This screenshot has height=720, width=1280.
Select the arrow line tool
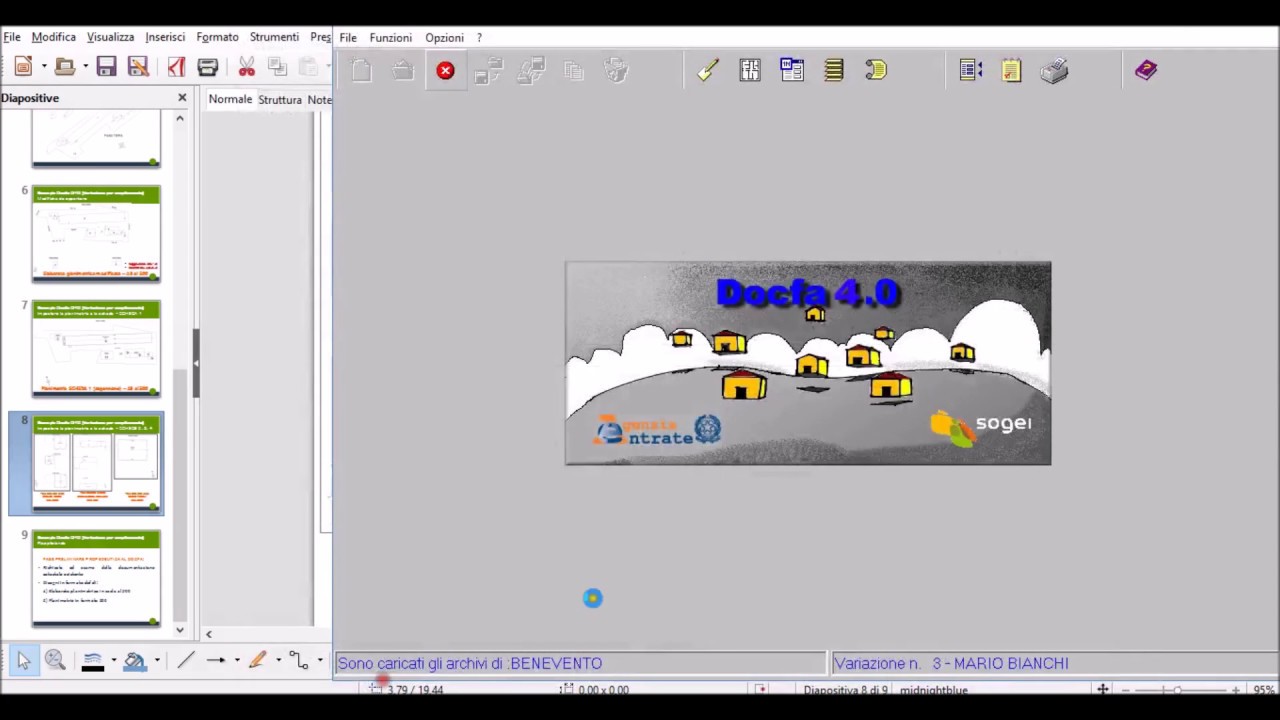click(x=215, y=660)
